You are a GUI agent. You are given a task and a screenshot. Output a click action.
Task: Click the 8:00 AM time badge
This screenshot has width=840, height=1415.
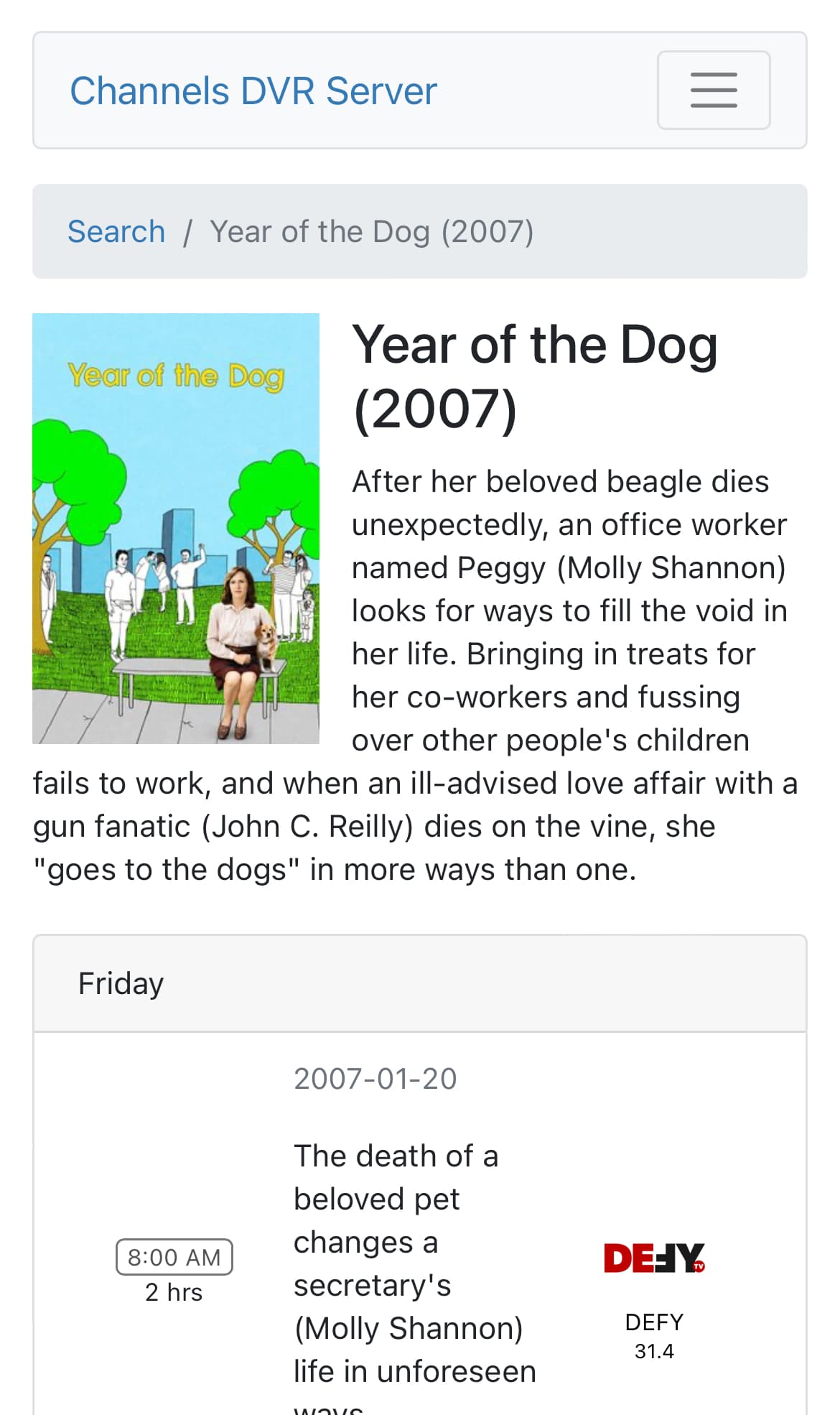(174, 1257)
